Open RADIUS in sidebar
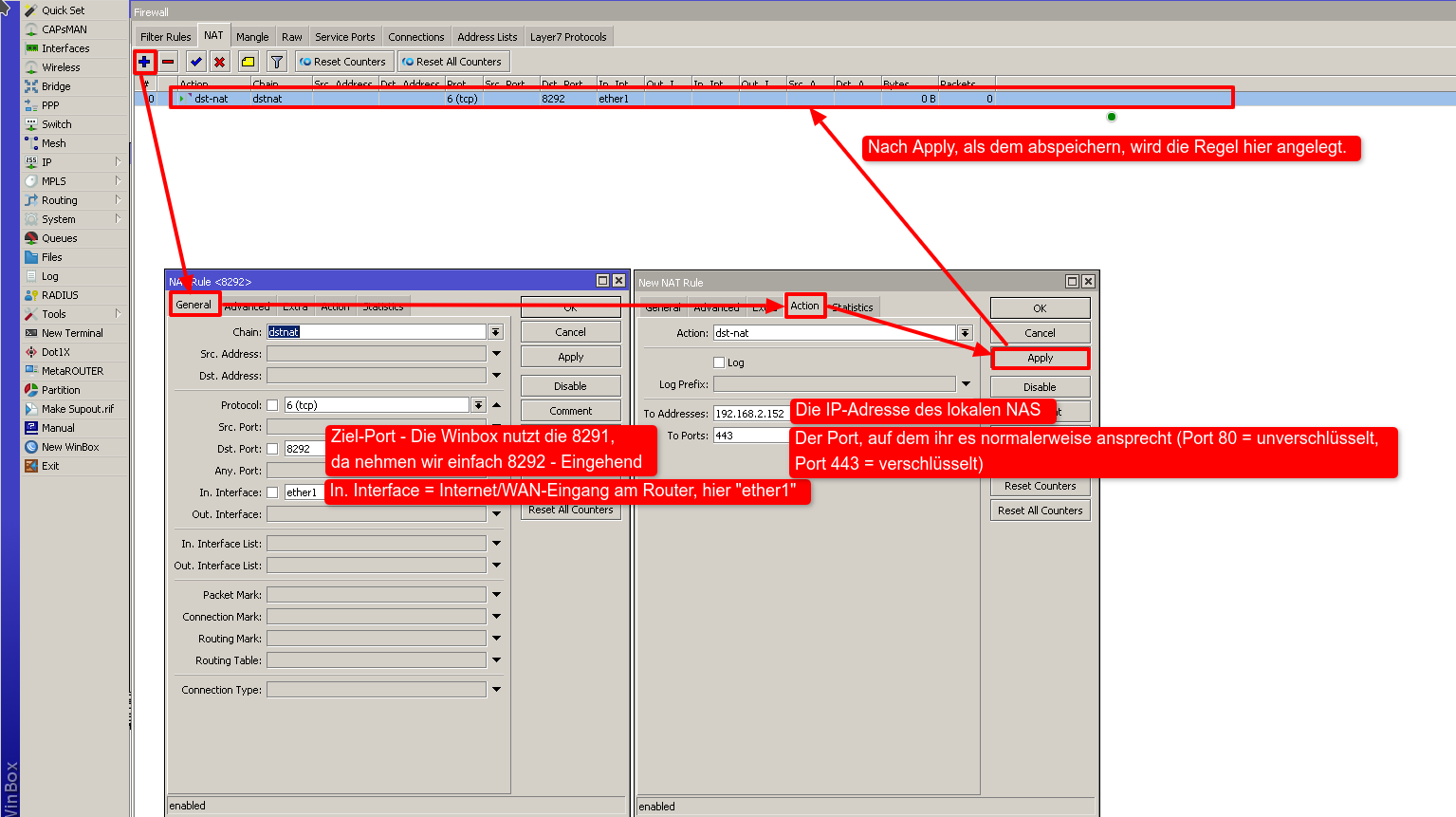This screenshot has height=817, width=1456. coord(60,295)
